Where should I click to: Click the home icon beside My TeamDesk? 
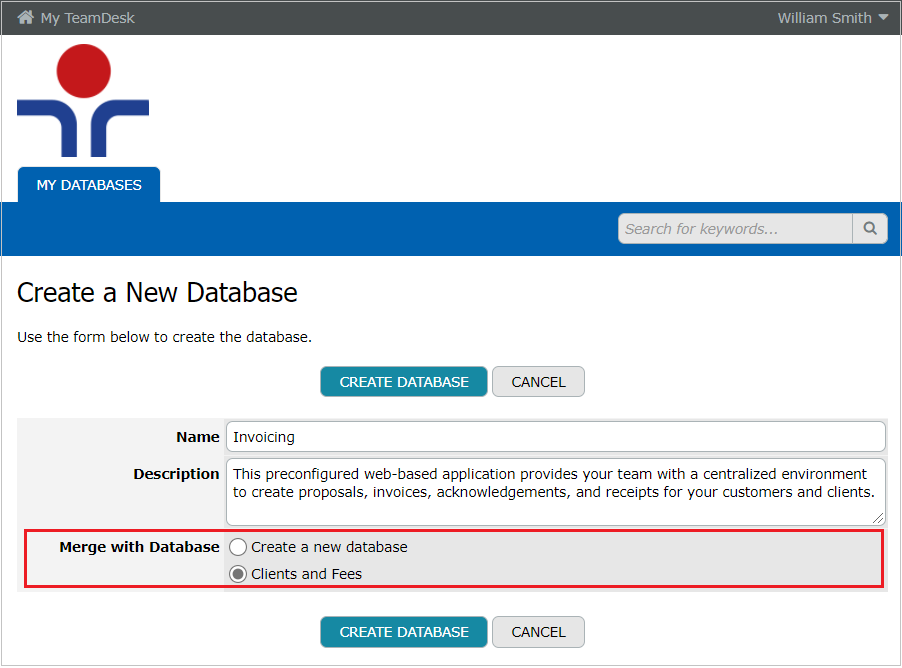[26, 18]
